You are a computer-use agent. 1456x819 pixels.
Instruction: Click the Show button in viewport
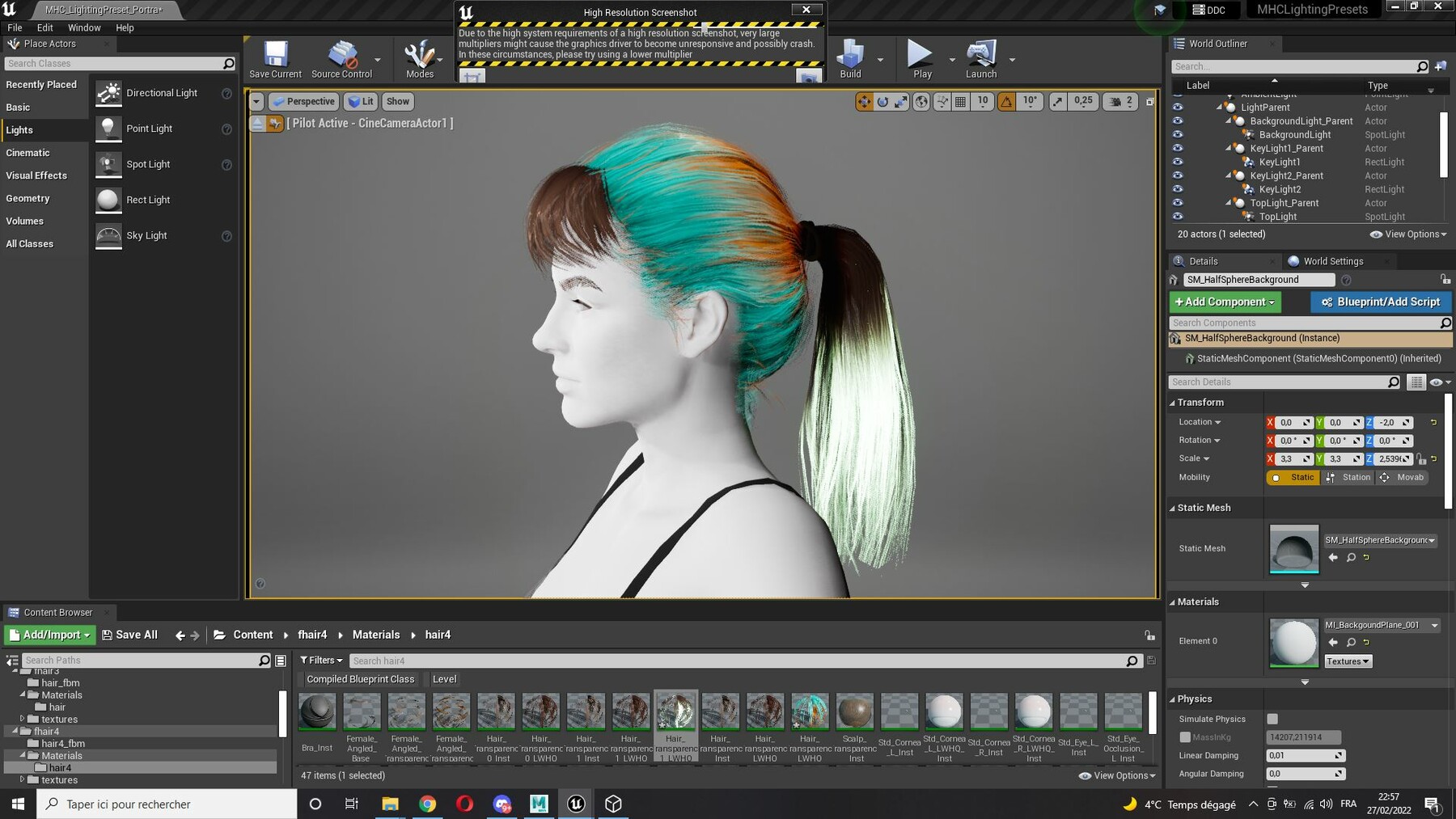click(x=397, y=101)
